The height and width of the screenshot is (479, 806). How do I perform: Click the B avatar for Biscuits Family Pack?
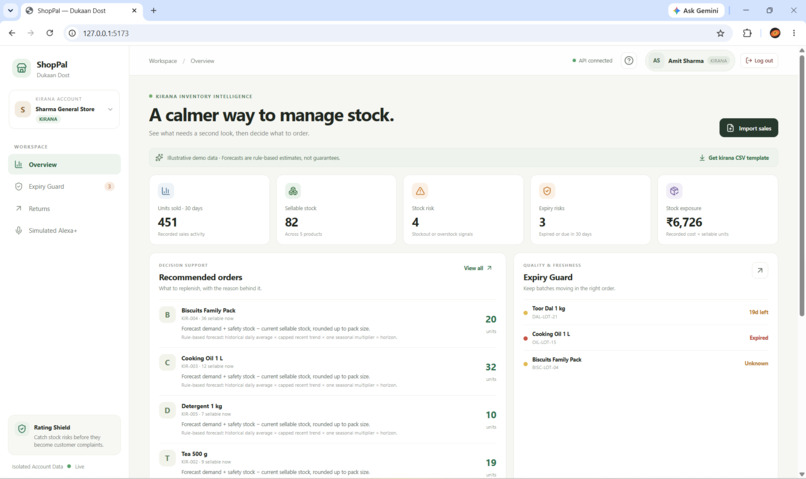(167, 315)
